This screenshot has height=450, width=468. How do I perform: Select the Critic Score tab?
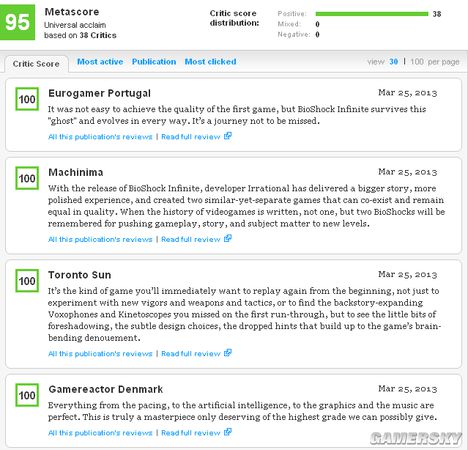36,64
